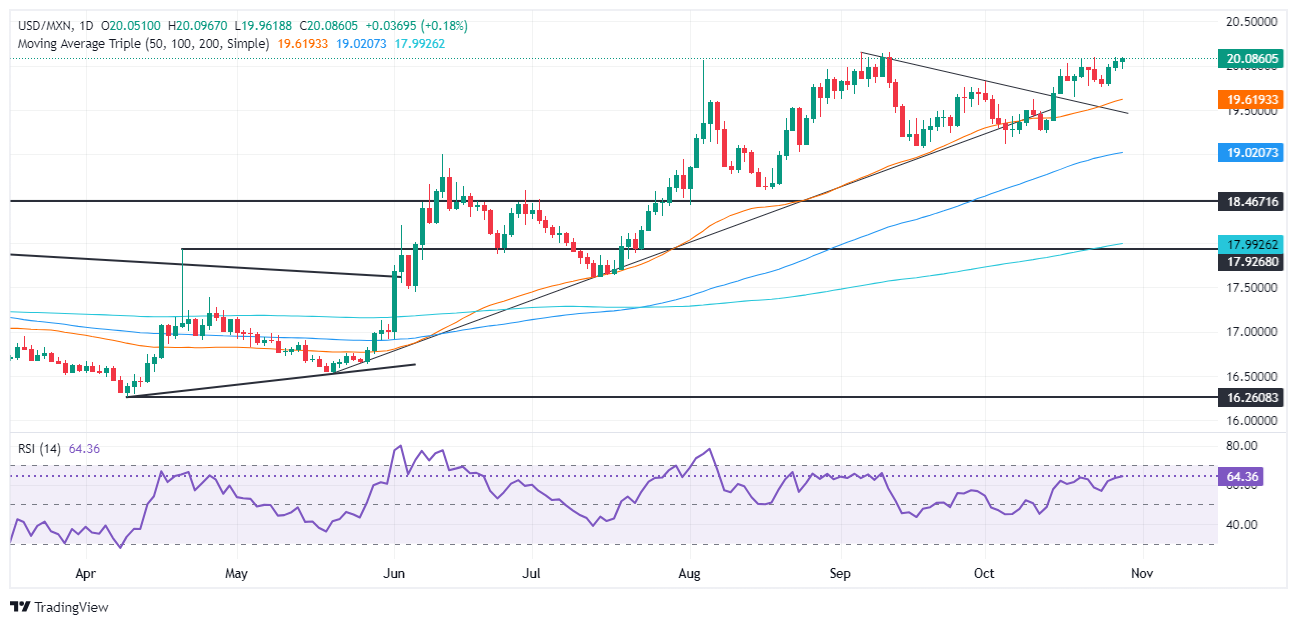Click the USD/MXN 1D symbol title
Image resolution: width=1297 pixels, height=625 pixels.
point(49,25)
